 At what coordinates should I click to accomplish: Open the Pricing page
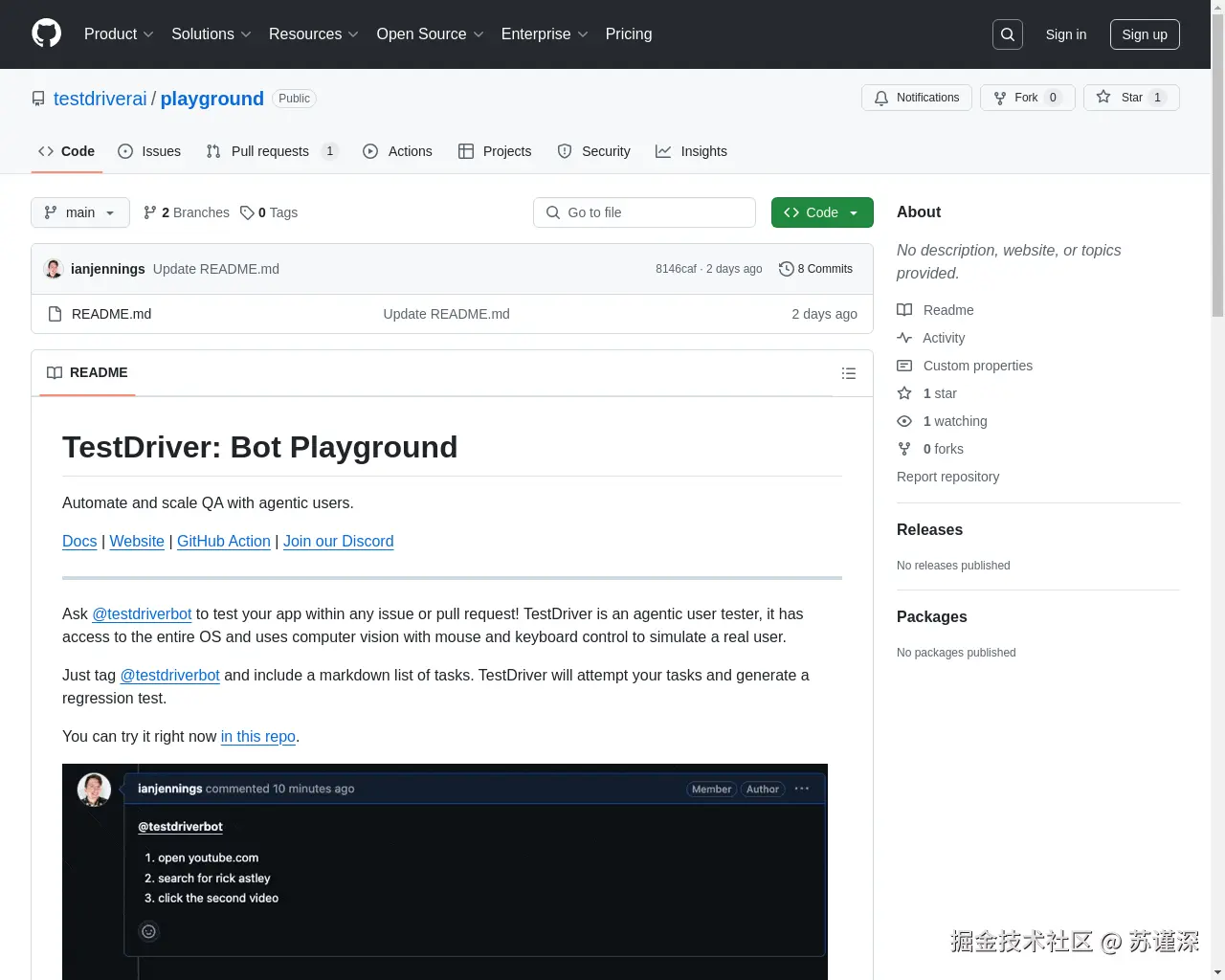coord(629,34)
